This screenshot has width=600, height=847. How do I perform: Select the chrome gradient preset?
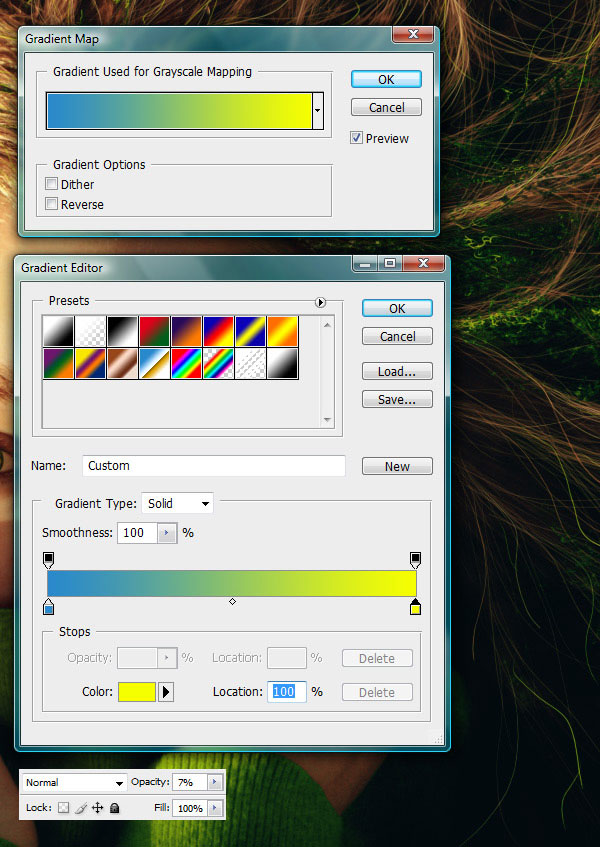154,364
